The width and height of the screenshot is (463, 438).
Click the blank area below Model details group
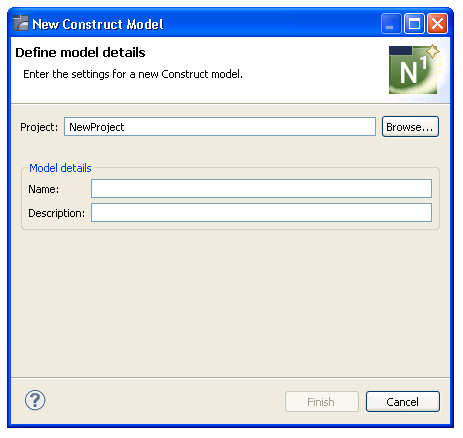(x=230, y=303)
